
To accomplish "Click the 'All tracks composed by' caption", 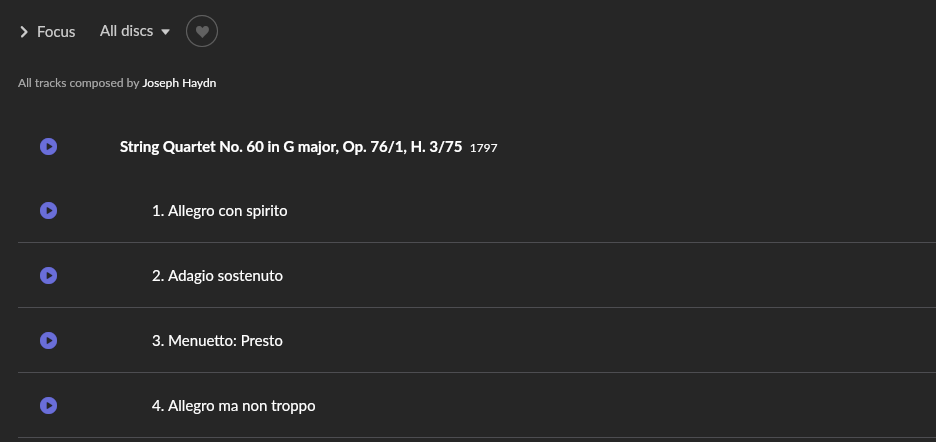I will [x=79, y=83].
